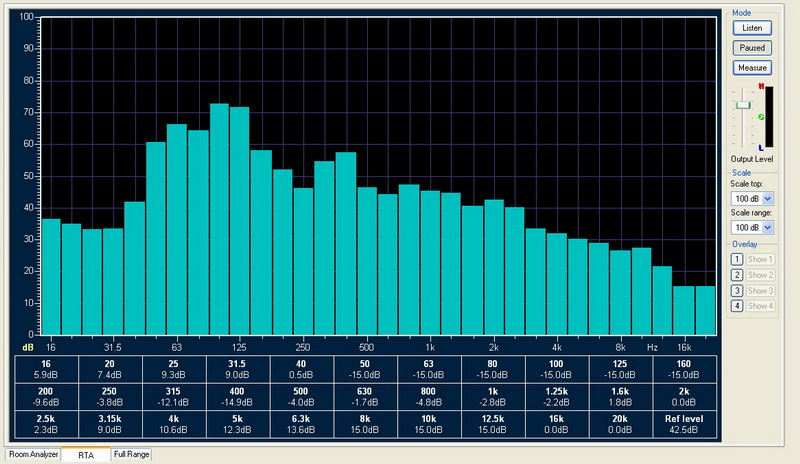
Task: Click overlay slot number 3 icon
Action: click(736, 291)
